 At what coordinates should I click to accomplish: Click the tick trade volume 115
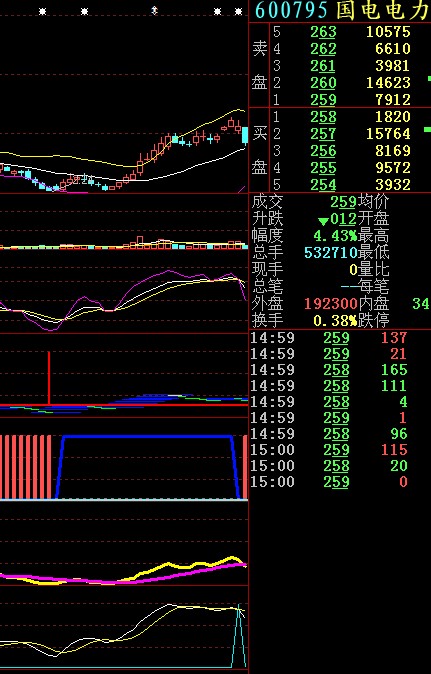click(394, 450)
